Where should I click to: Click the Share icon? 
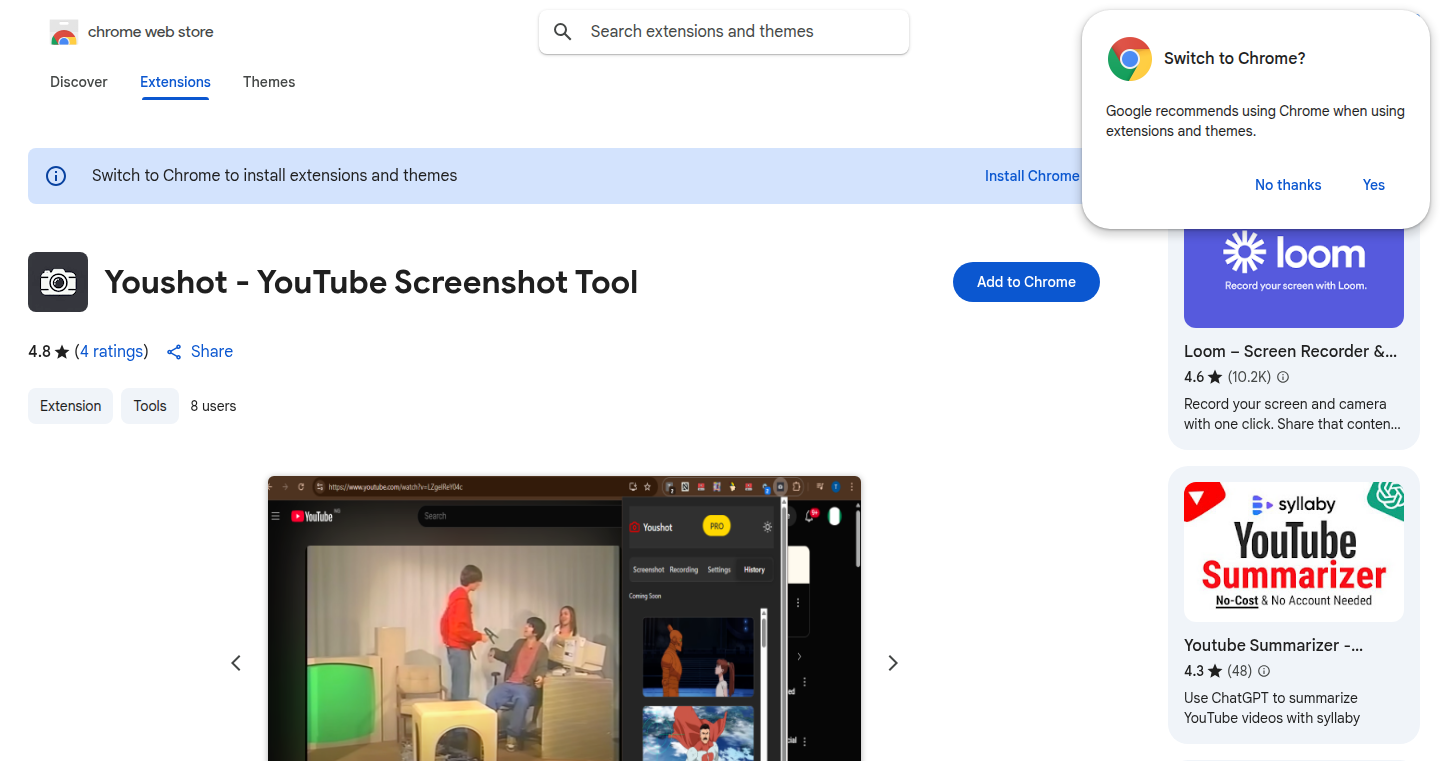174,352
